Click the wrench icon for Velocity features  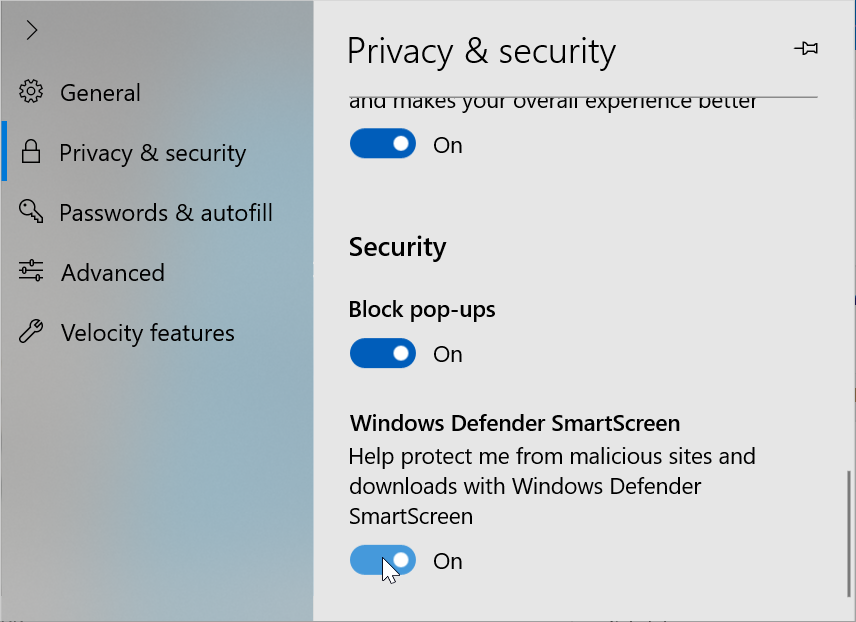point(31,332)
